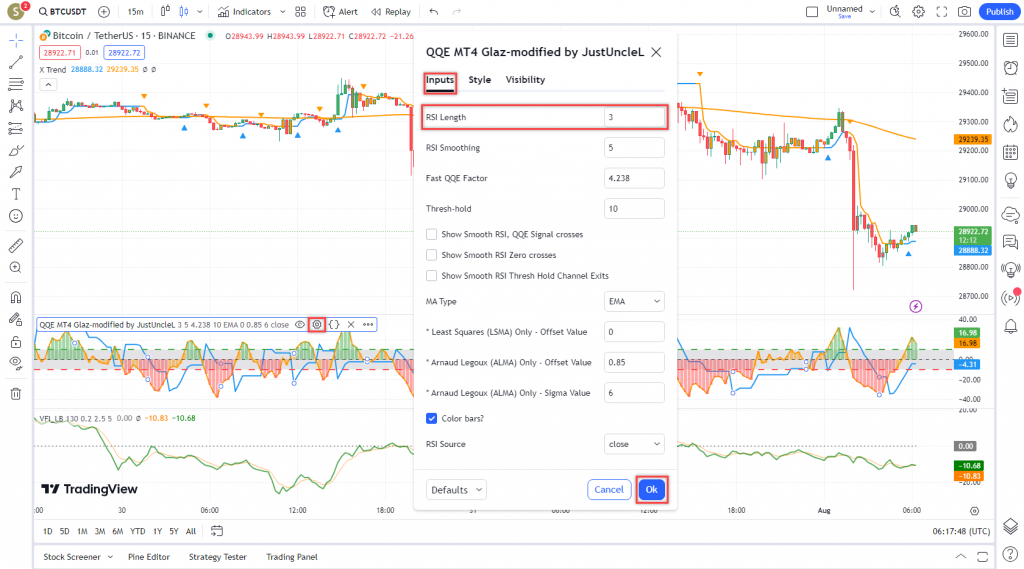Toggle lock all drawing tools

click(x=16, y=342)
